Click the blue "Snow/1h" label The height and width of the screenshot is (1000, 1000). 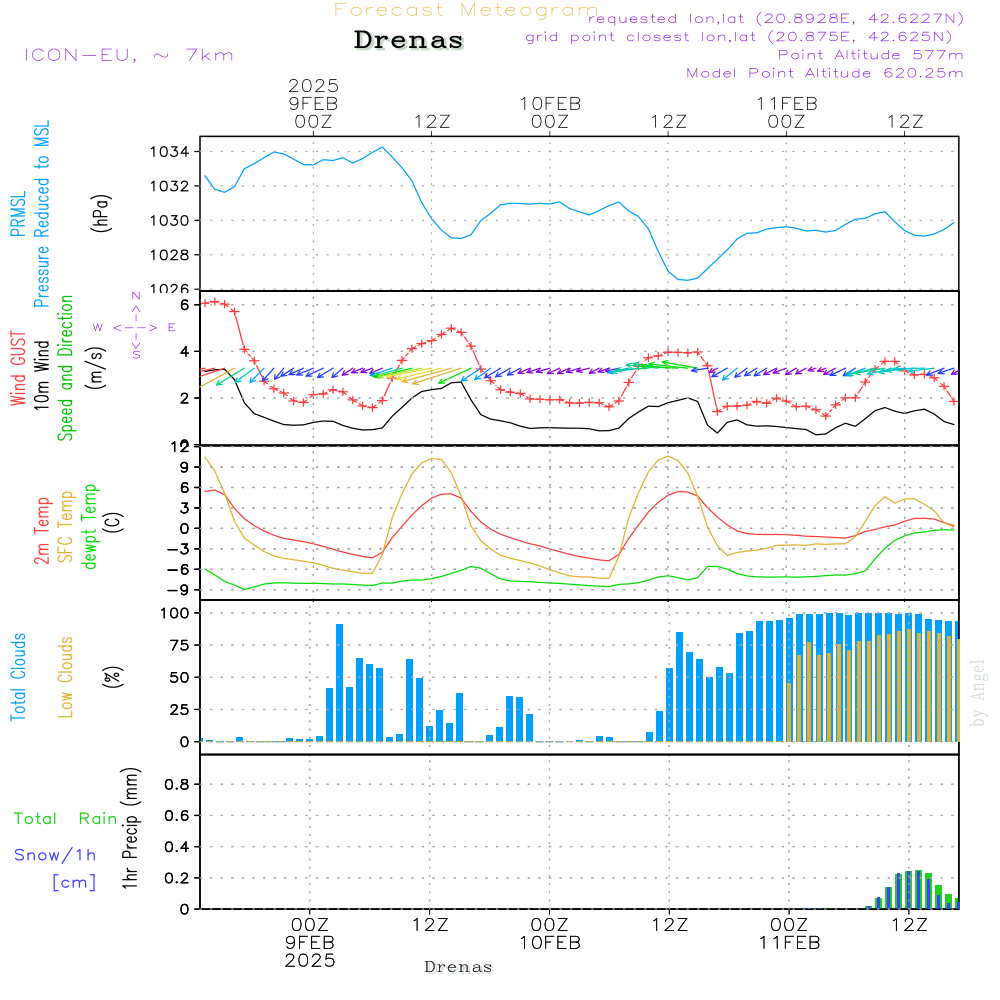coord(55,855)
